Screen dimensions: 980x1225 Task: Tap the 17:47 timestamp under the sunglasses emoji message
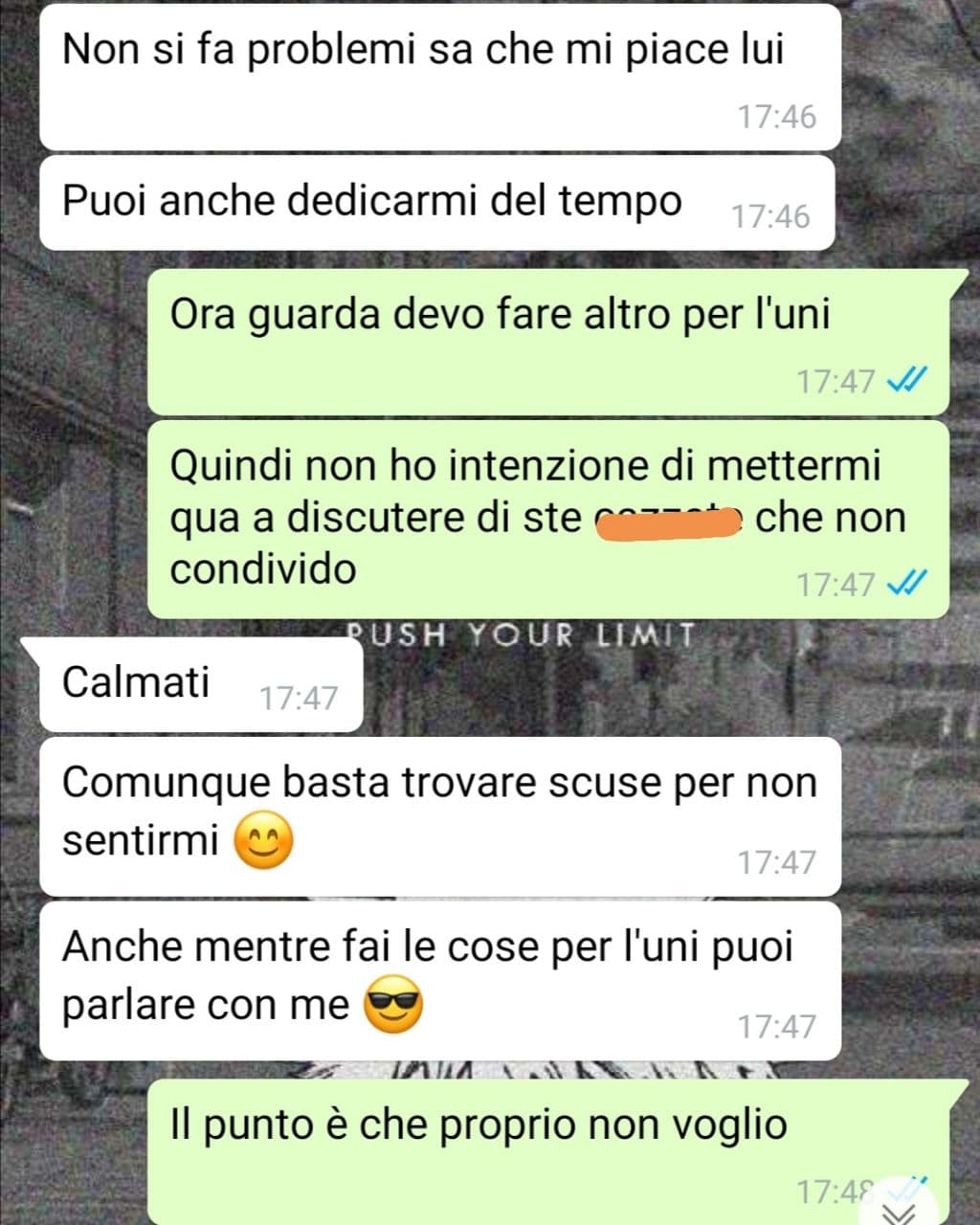point(776,1027)
